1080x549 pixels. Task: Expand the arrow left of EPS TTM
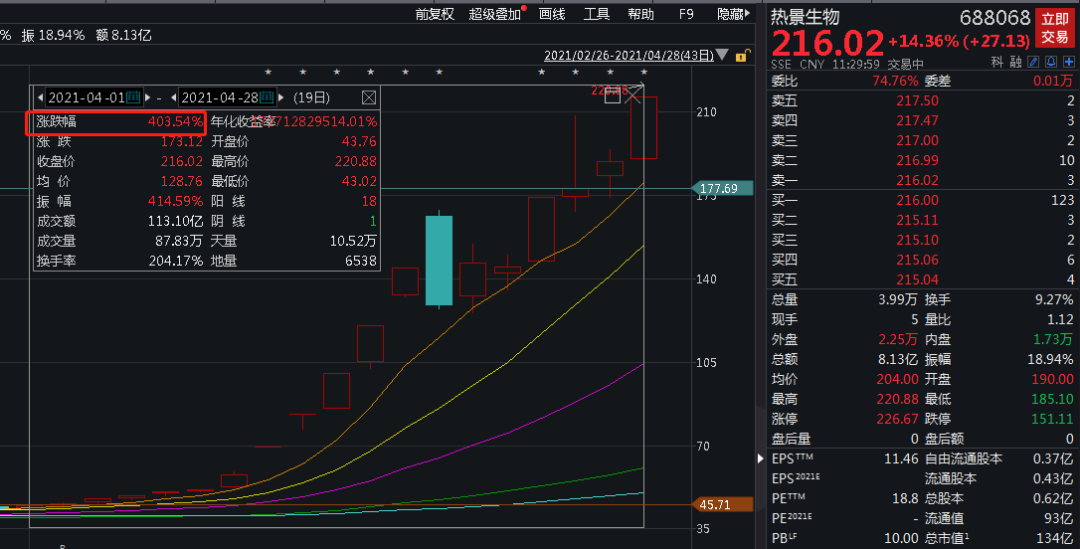pos(760,458)
